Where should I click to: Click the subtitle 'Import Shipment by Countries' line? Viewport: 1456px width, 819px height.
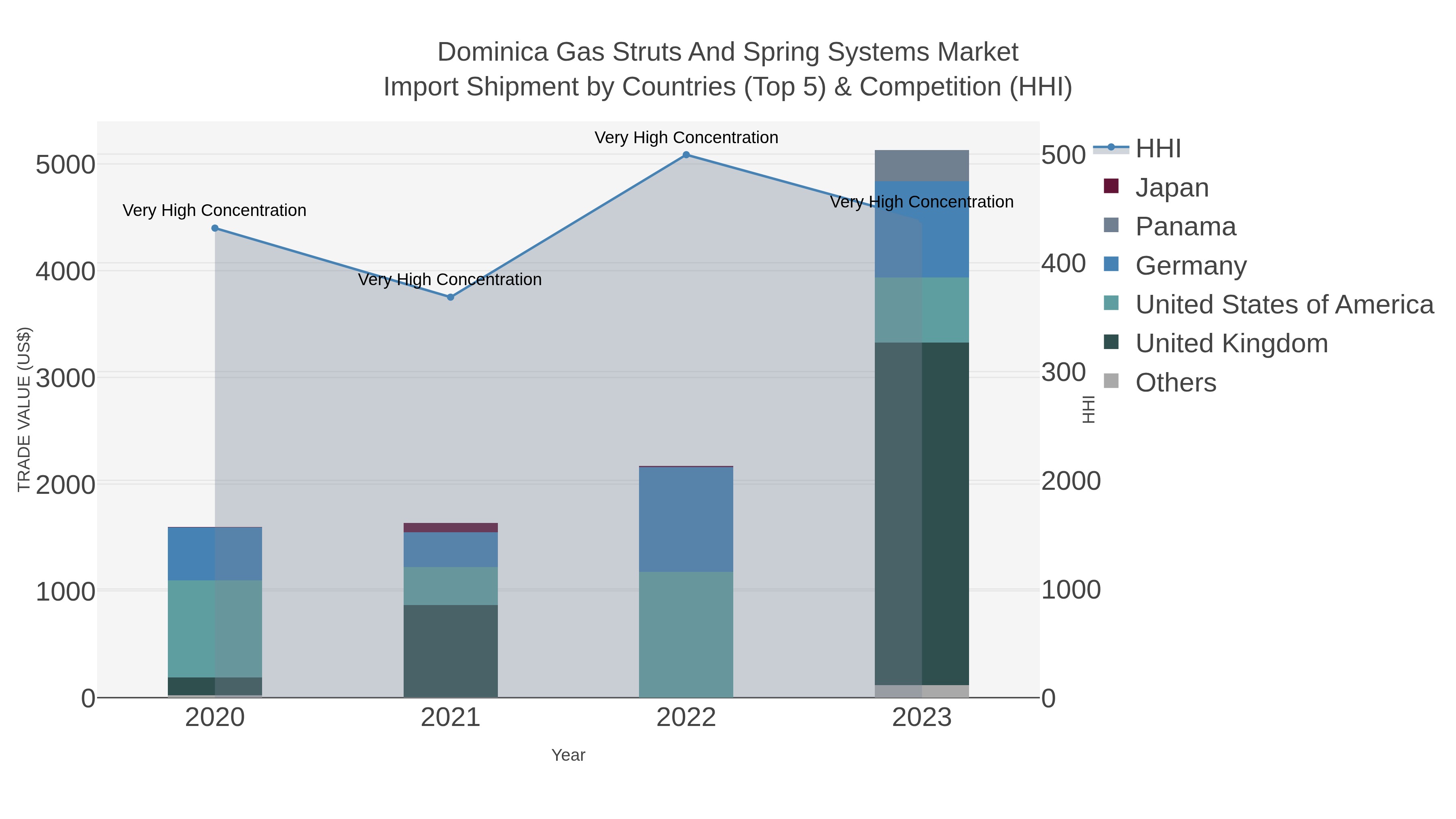tap(728, 87)
